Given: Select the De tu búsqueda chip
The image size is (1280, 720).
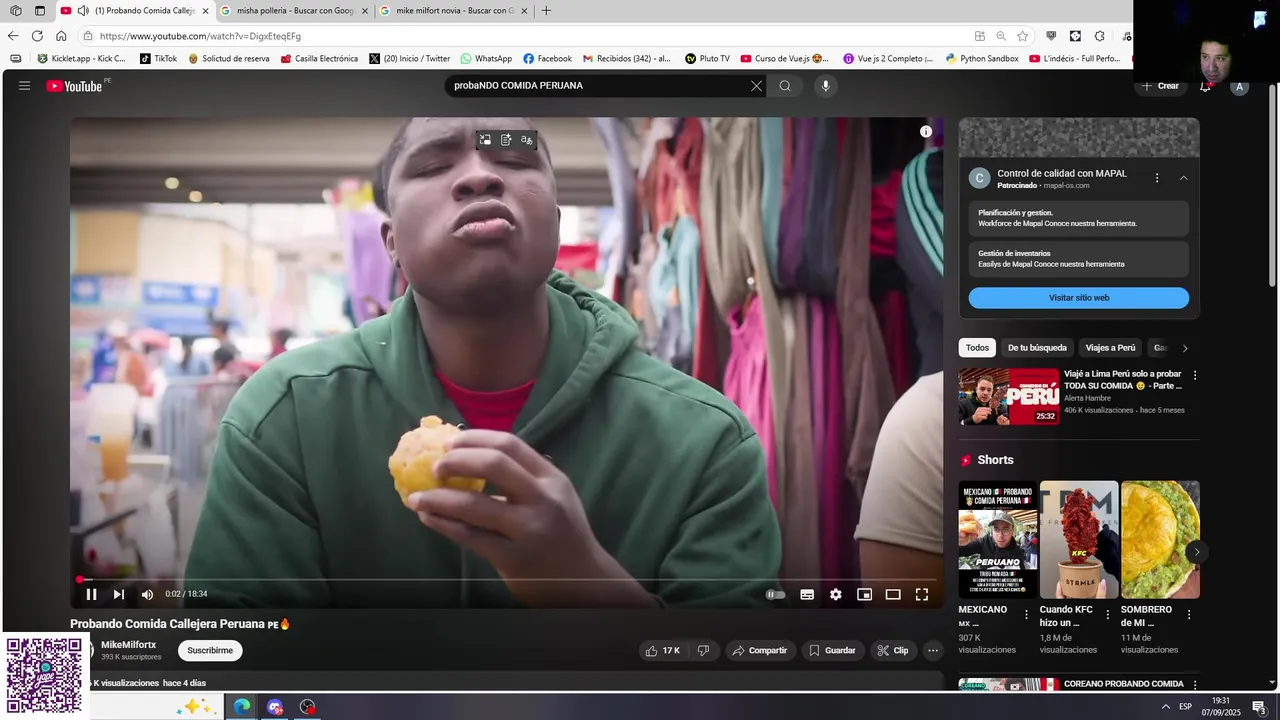Looking at the screenshot, I should (x=1037, y=348).
